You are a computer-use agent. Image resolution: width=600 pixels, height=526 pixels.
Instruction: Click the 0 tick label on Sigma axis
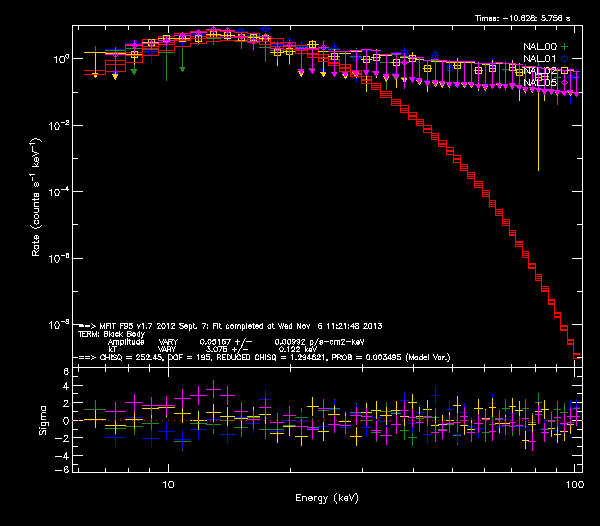(x=67, y=421)
